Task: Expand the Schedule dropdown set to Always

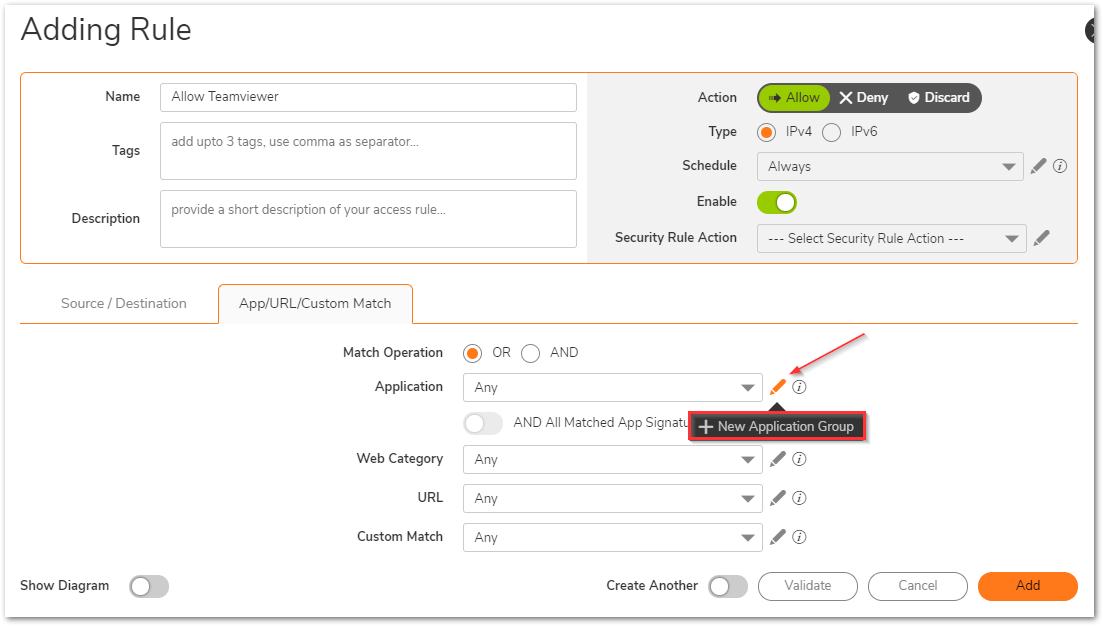Action: click(x=889, y=167)
